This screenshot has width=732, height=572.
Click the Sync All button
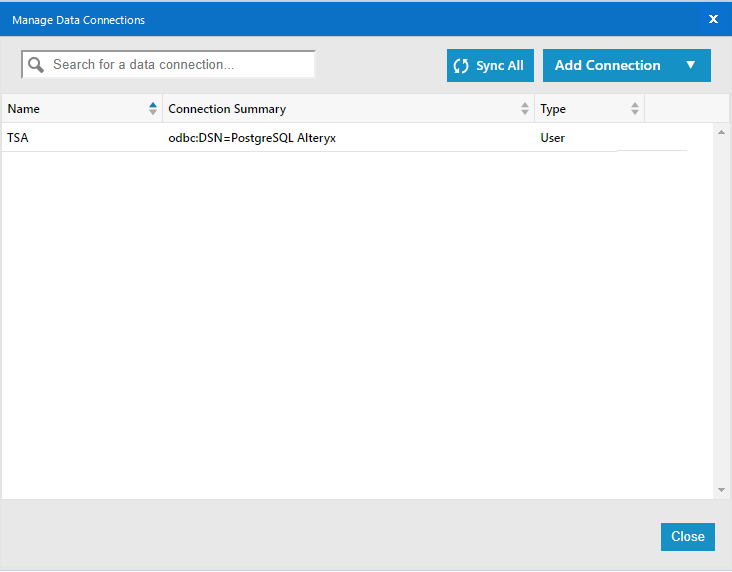coord(490,65)
